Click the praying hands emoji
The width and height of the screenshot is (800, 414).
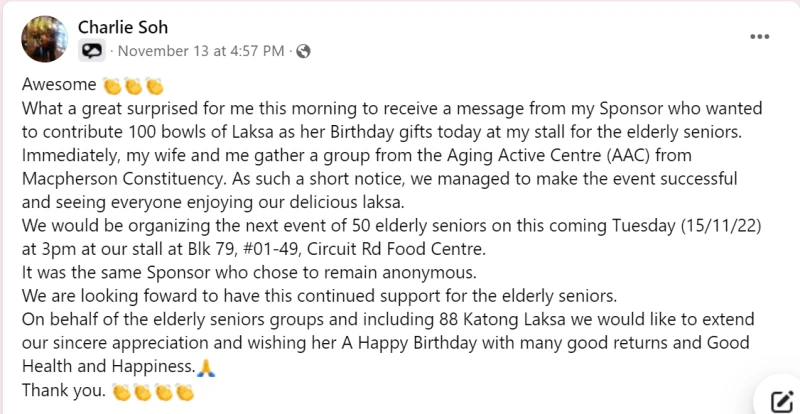click(x=207, y=368)
